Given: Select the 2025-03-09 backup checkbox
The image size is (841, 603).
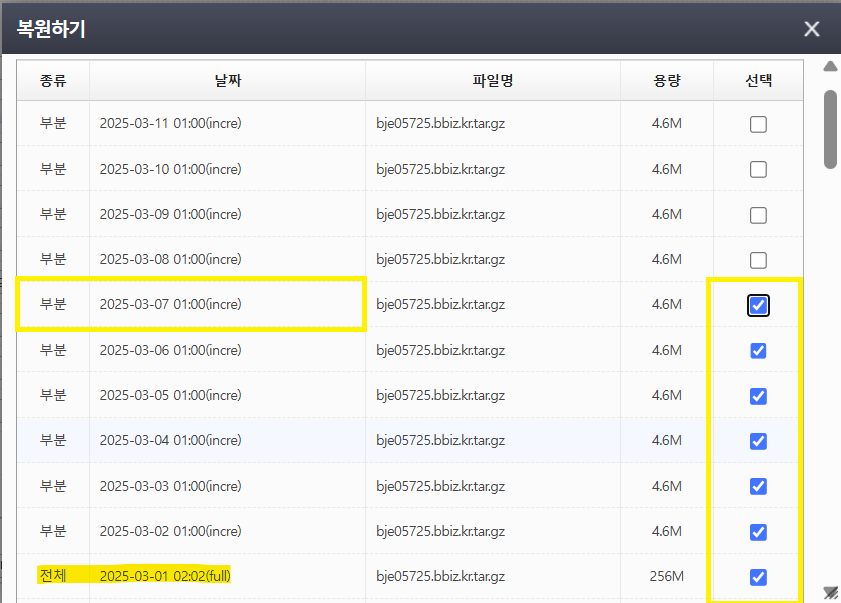Looking at the screenshot, I should coord(758,215).
